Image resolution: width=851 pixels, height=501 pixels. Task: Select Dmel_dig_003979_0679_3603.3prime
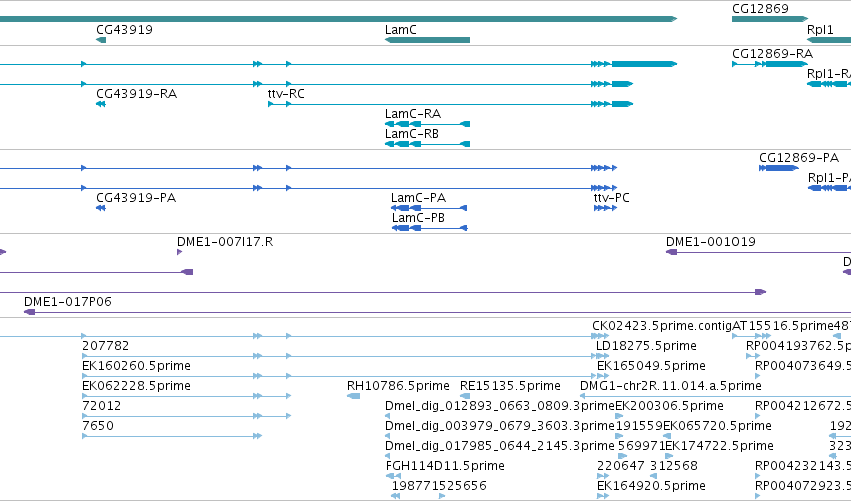tap(499, 426)
